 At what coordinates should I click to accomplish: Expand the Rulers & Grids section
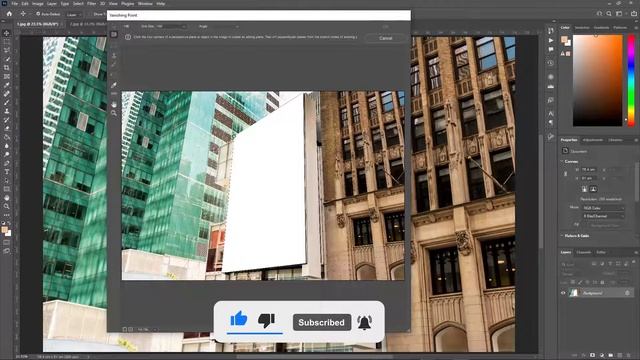tap(562, 236)
